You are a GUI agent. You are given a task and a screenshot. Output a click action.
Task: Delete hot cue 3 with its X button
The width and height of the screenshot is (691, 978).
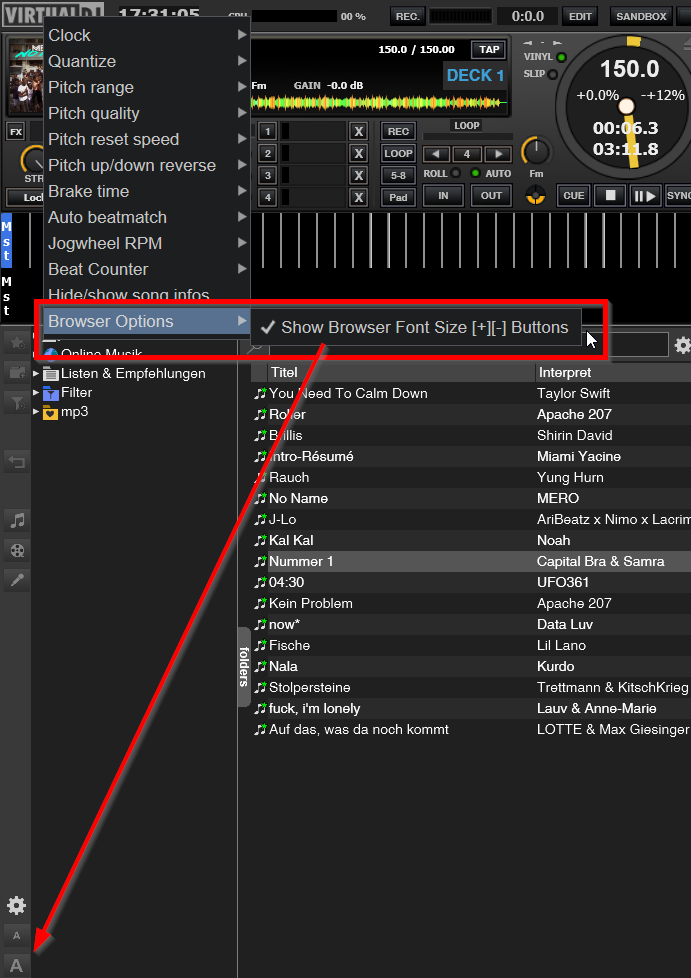(358, 176)
